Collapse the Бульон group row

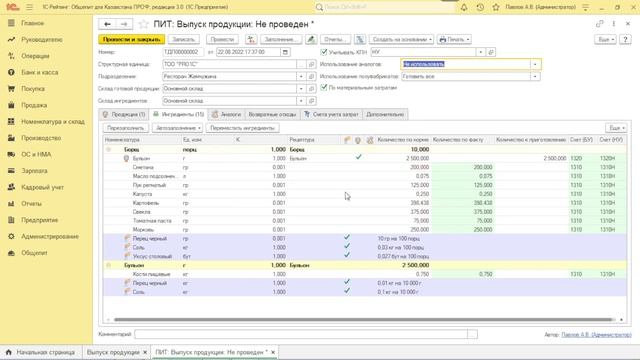pos(109,265)
